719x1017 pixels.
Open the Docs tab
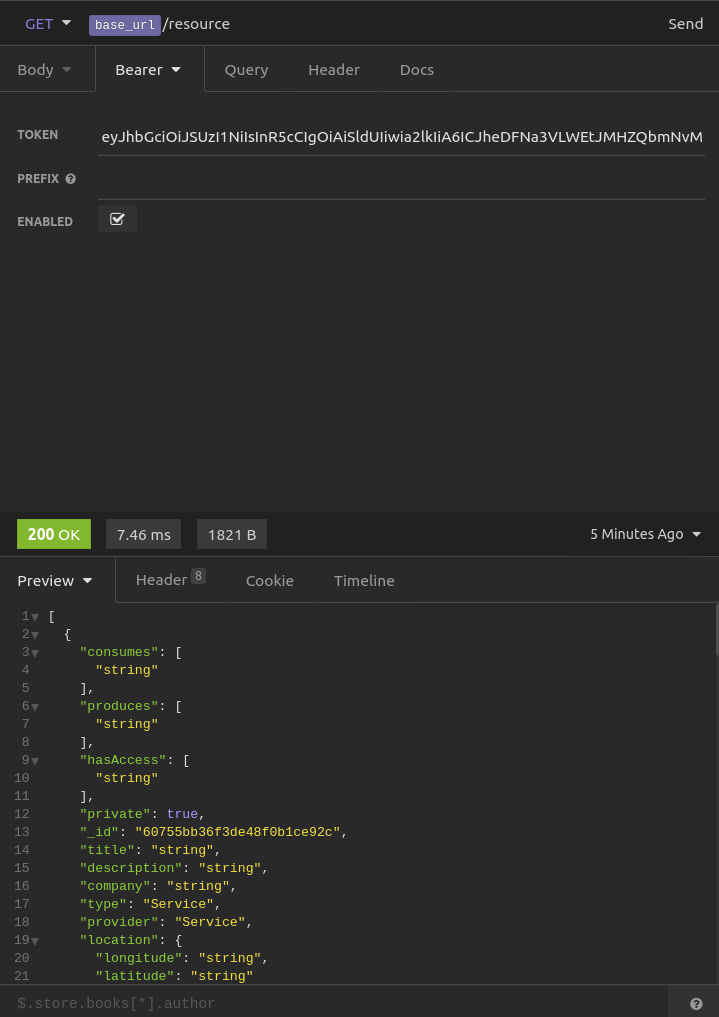[417, 69]
